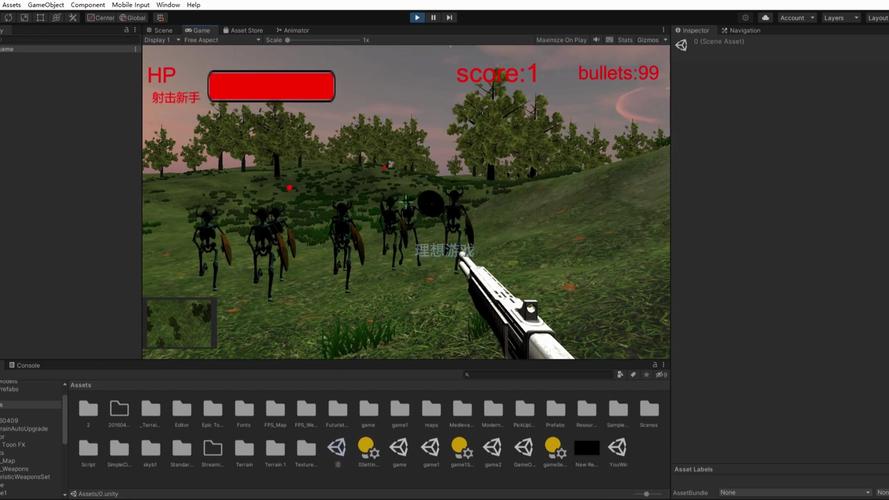Select the Inspector tab
889x500 pixels.
click(692, 30)
